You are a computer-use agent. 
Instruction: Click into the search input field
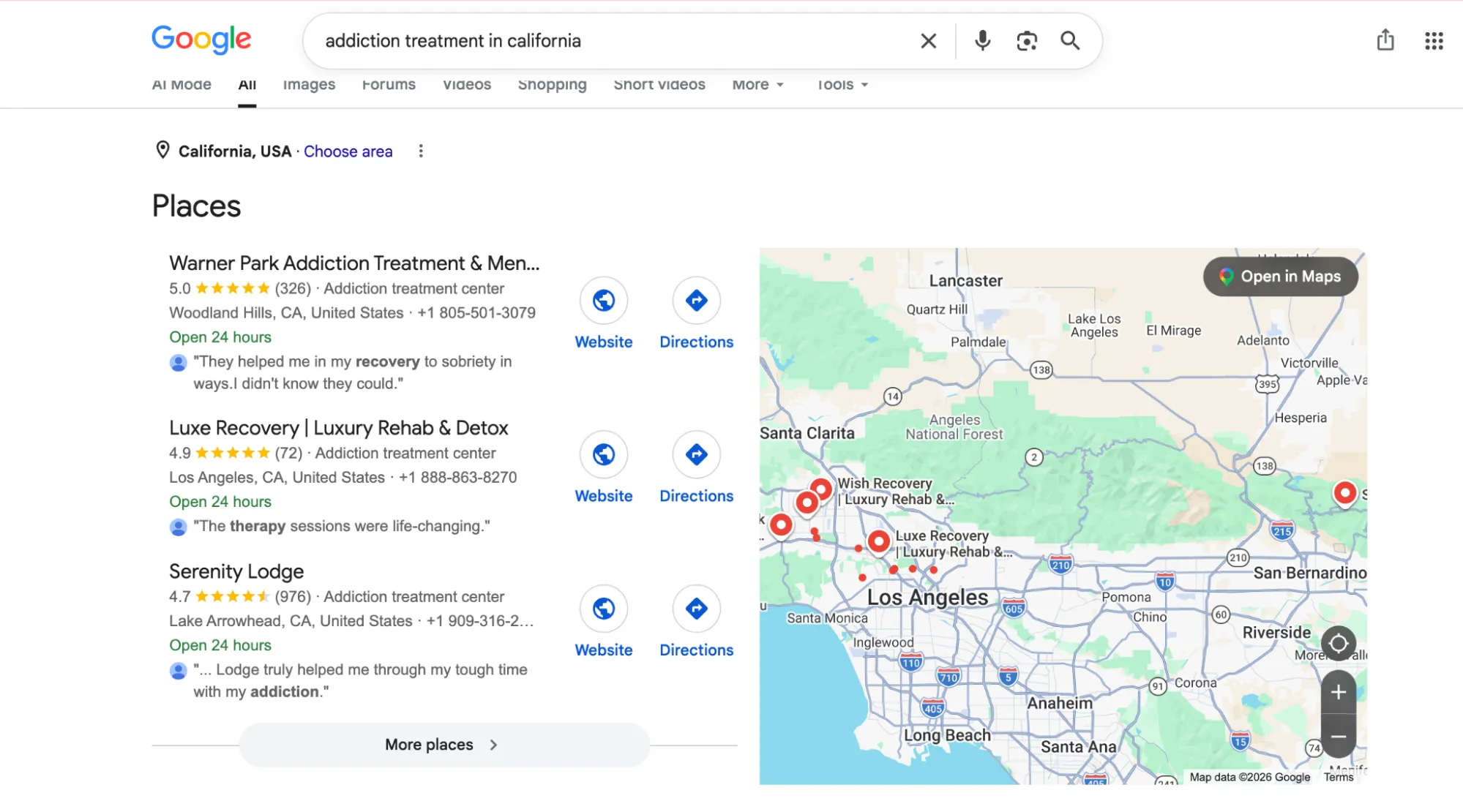pyautogui.click(x=615, y=41)
